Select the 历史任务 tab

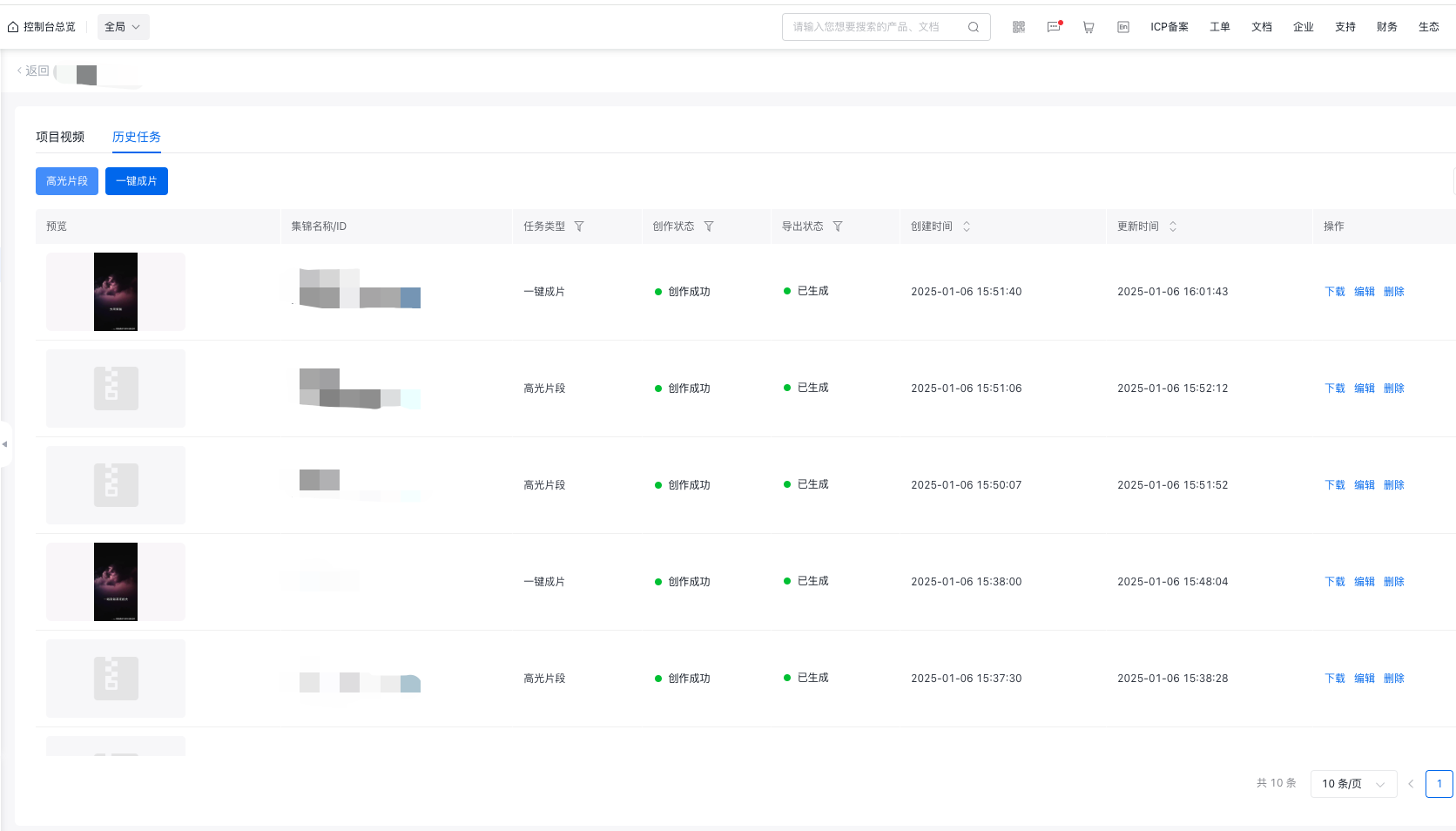point(137,137)
